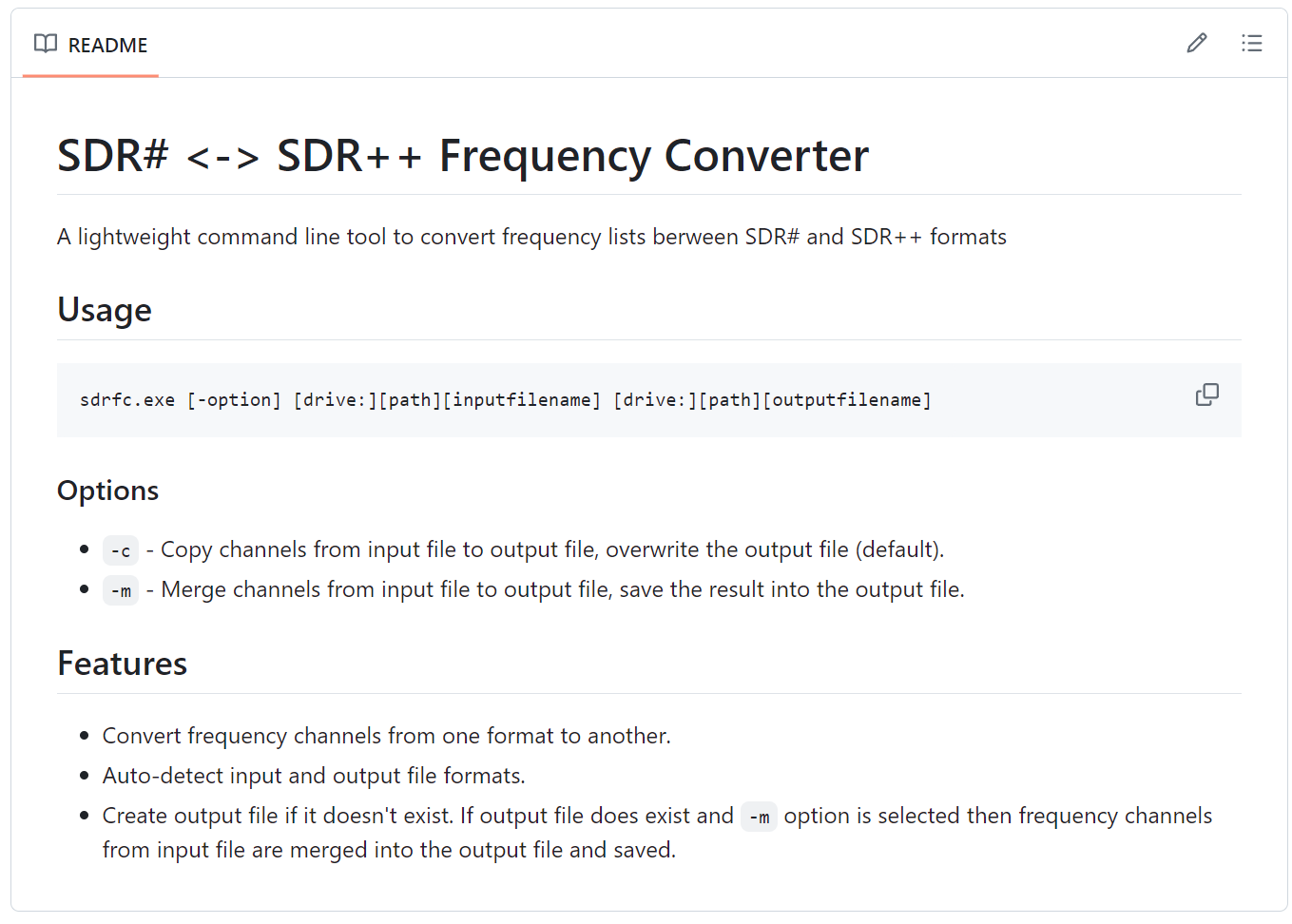Open the README outline list icon
1292x924 pixels.
pyautogui.click(x=1252, y=43)
